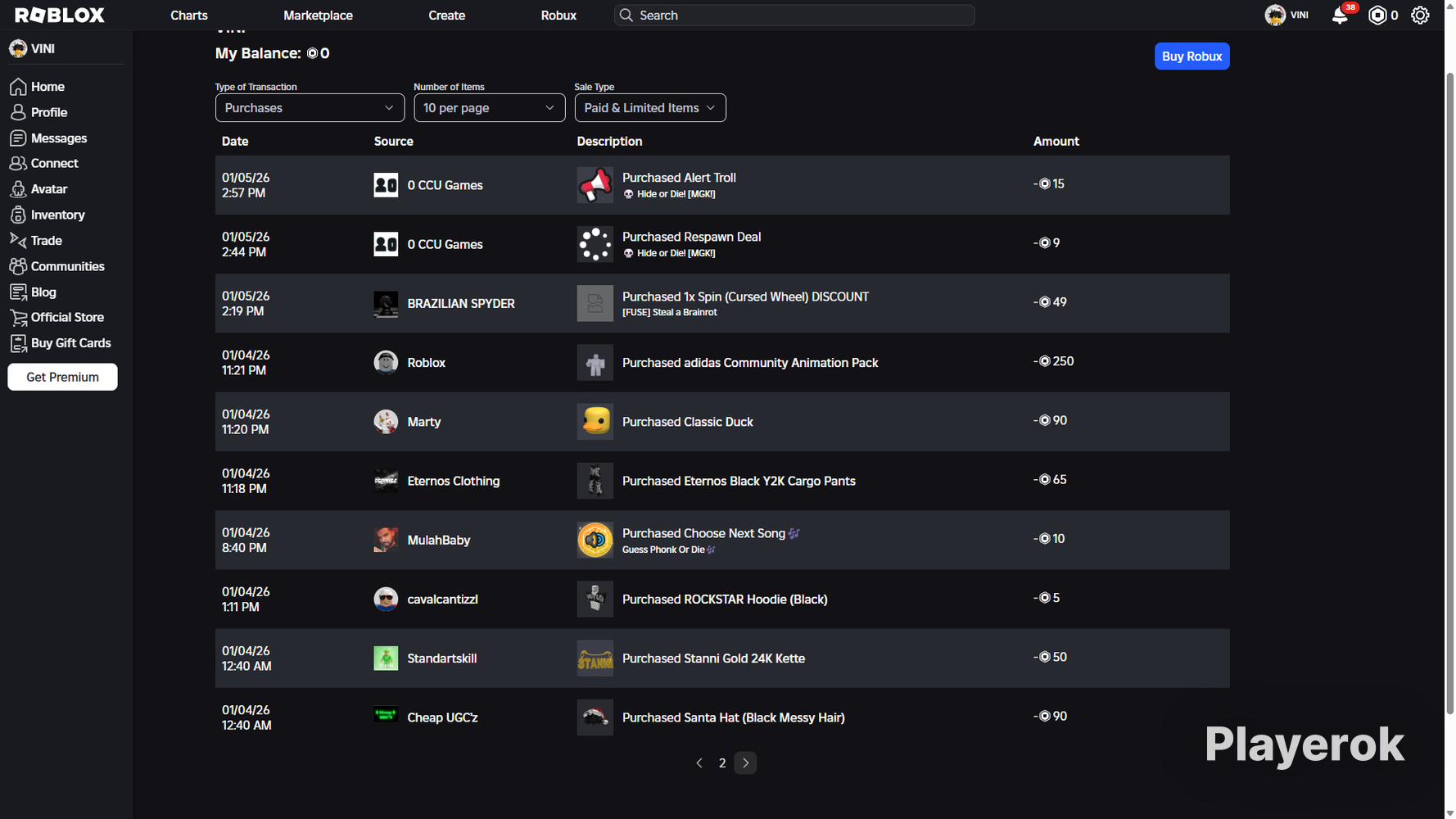Open the Robux tab
The width and height of the screenshot is (1456, 819).
pyautogui.click(x=558, y=16)
